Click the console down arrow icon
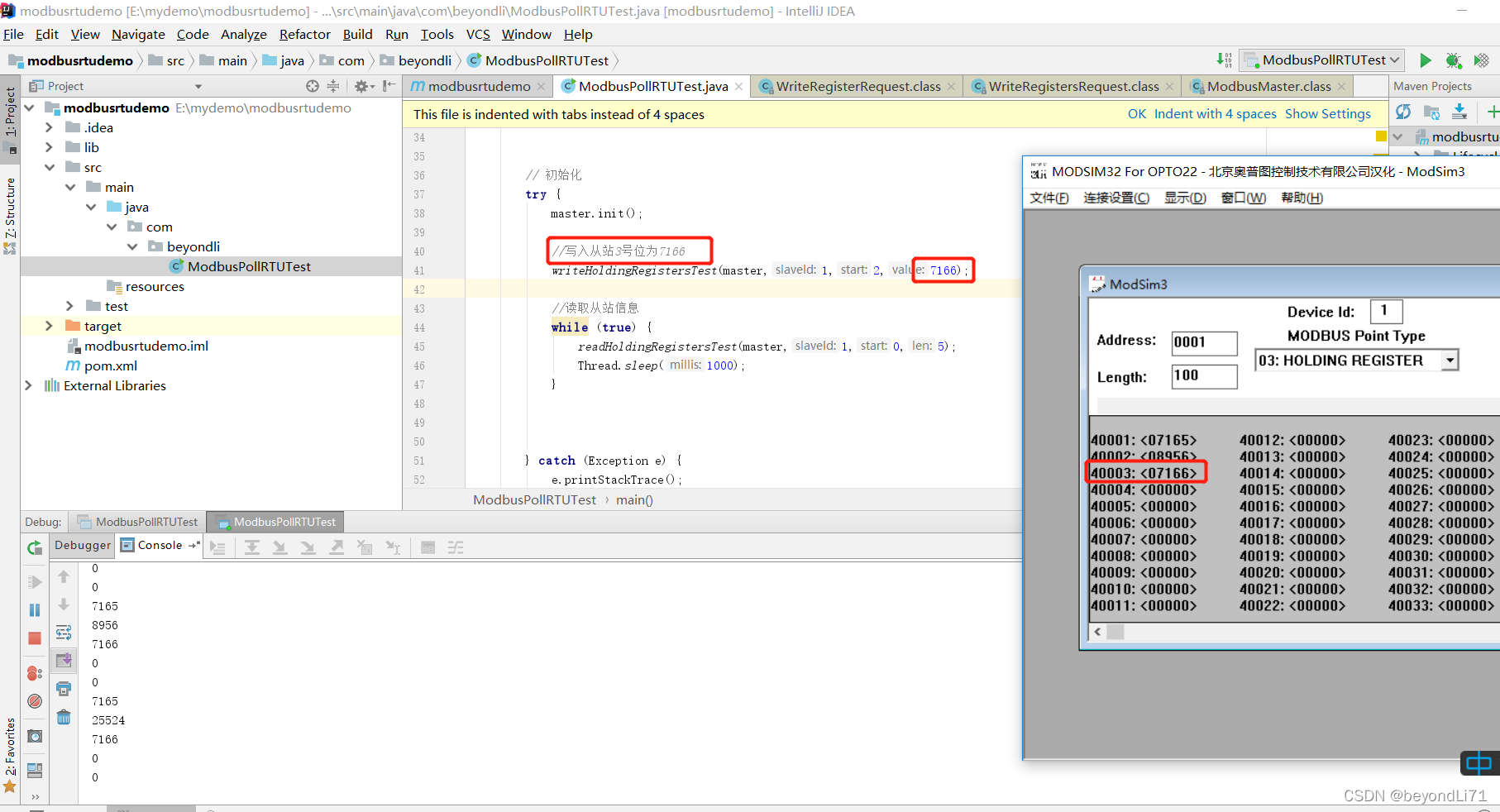 pos(64,604)
